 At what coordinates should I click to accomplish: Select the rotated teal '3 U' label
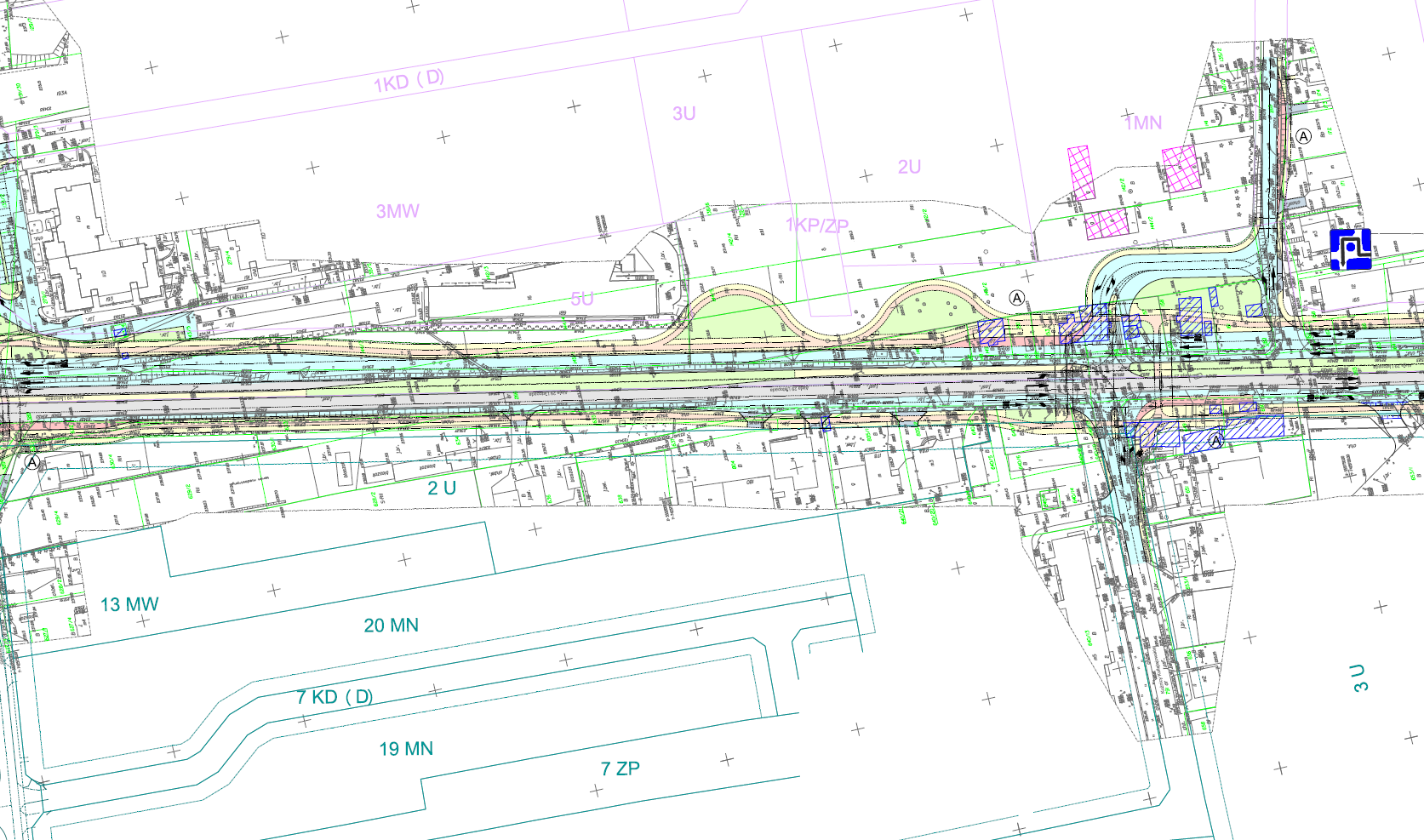click(1359, 677)
